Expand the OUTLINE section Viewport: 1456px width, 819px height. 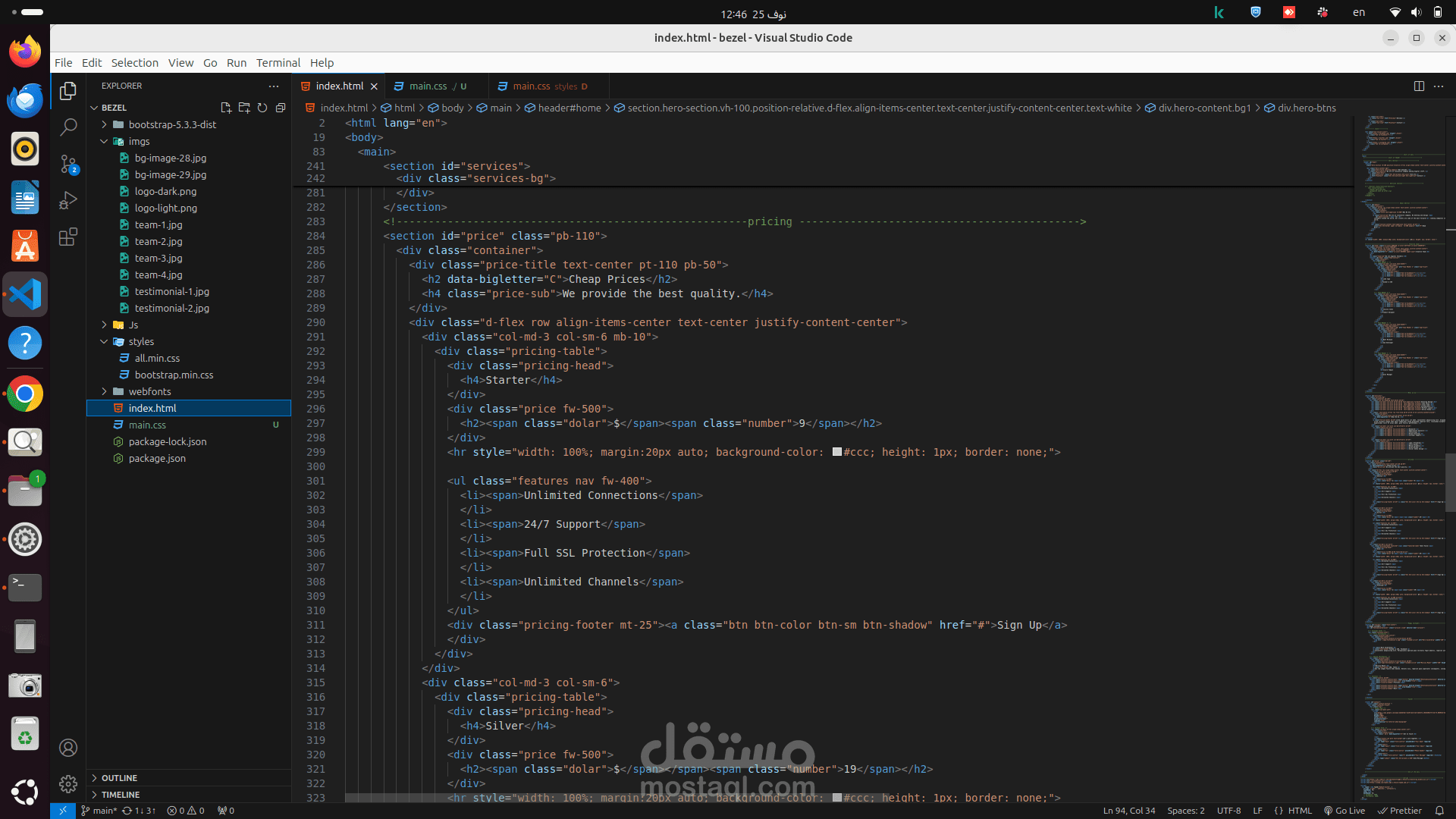pyautogui.click(x=119, y=778)
